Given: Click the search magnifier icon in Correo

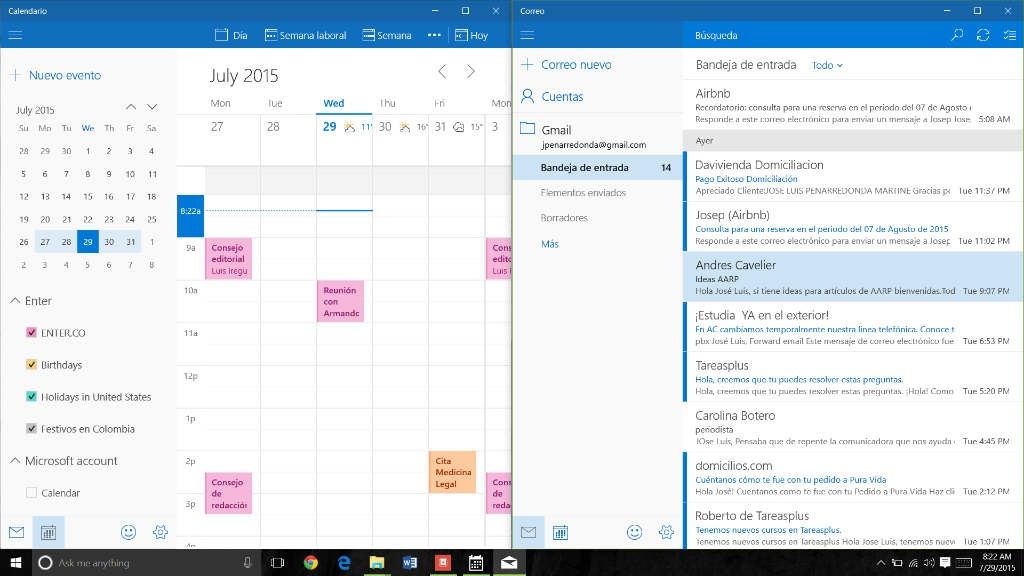Looking at the screenshot, I should [957, 35].
